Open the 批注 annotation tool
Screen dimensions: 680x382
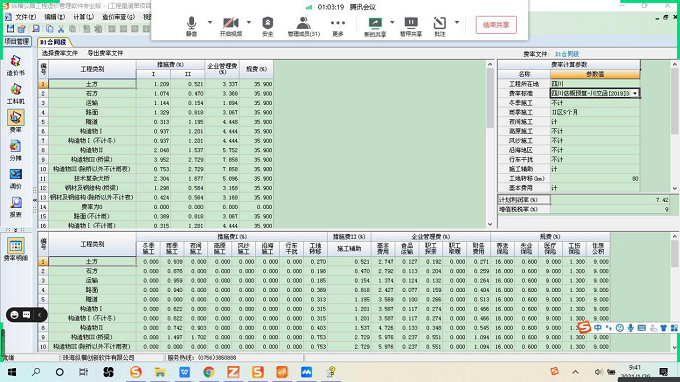pyautogui.click(x=440, y=26)
